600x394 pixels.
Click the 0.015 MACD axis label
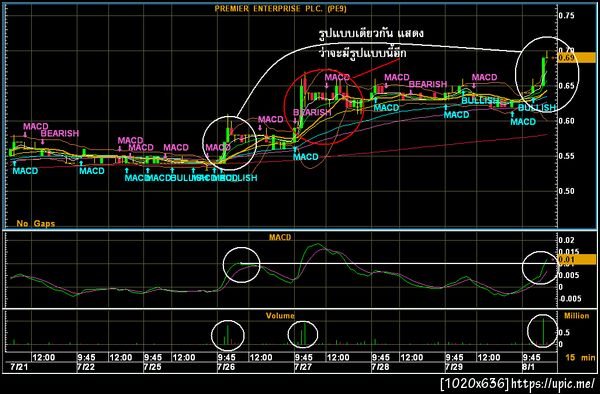pos(568,251)
